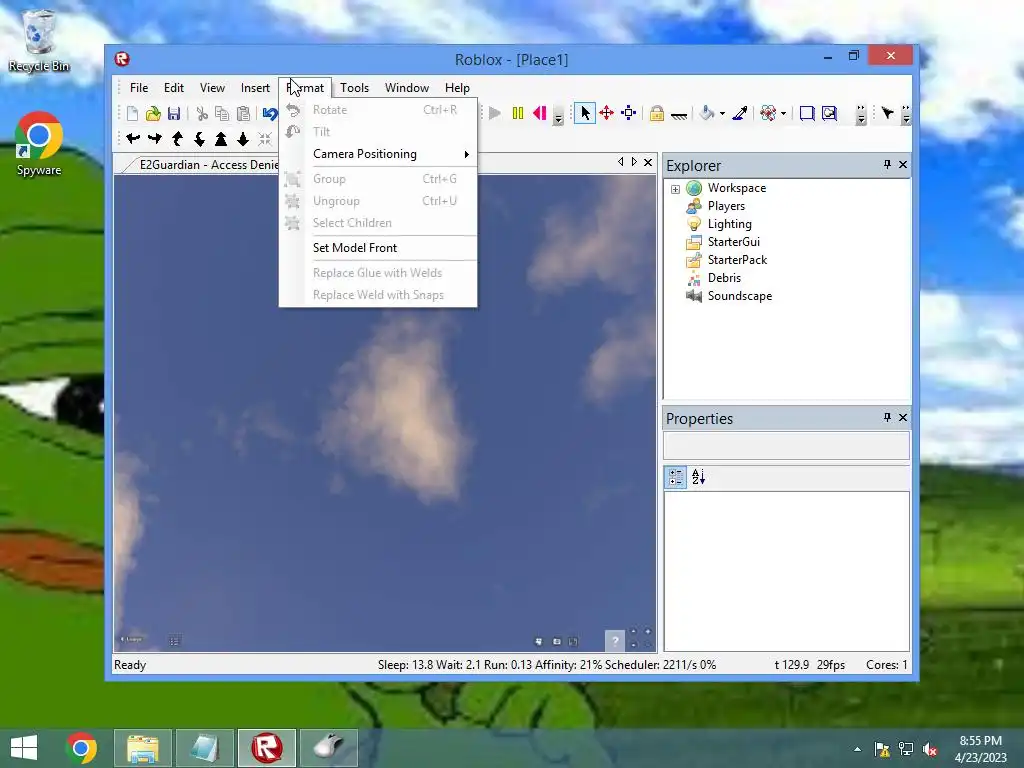
Task: Open the Window menu
Action: click(407, 88)
